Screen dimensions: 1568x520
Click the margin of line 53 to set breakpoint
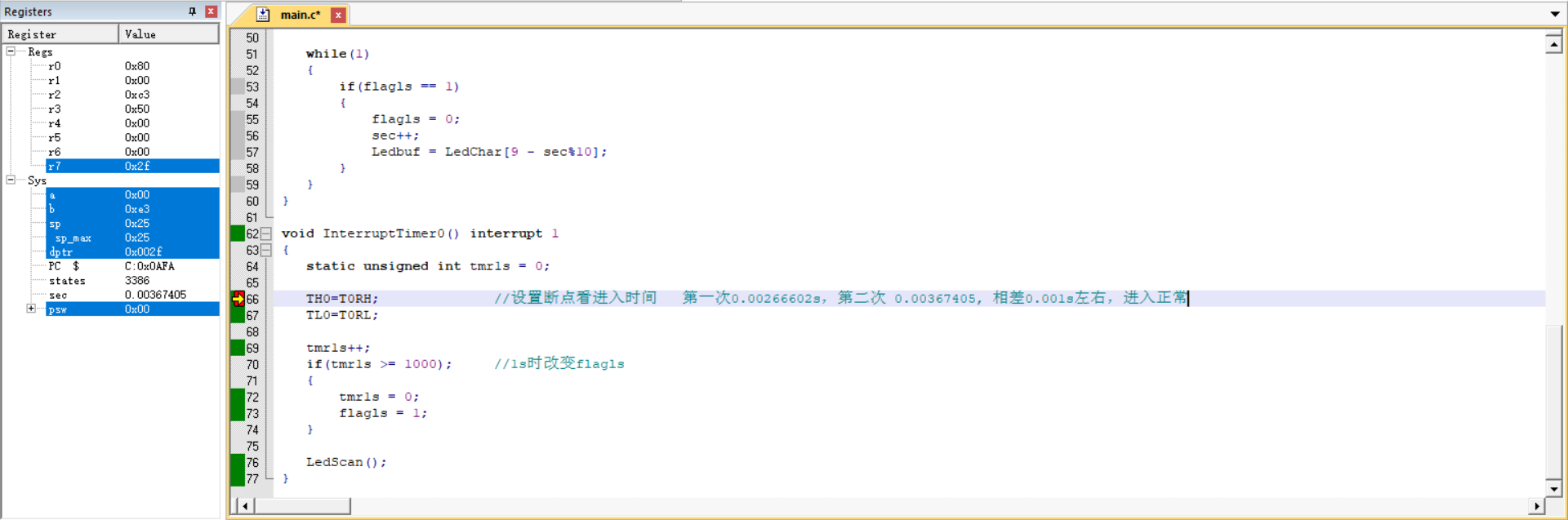(x=238, y=87)
